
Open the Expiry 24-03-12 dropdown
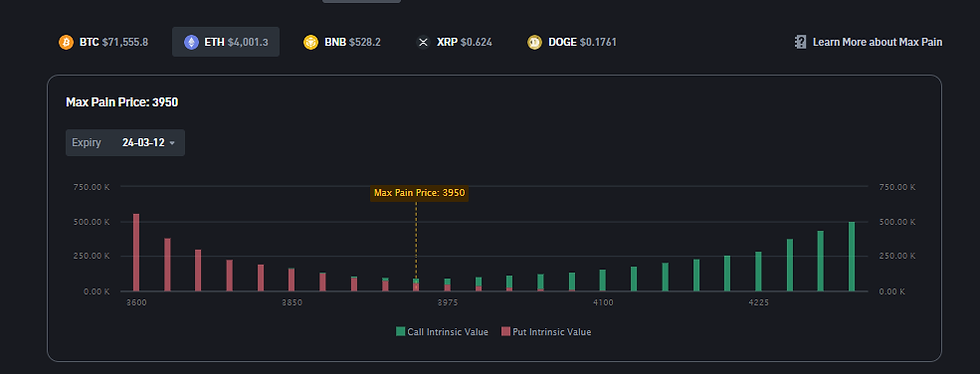125,143
